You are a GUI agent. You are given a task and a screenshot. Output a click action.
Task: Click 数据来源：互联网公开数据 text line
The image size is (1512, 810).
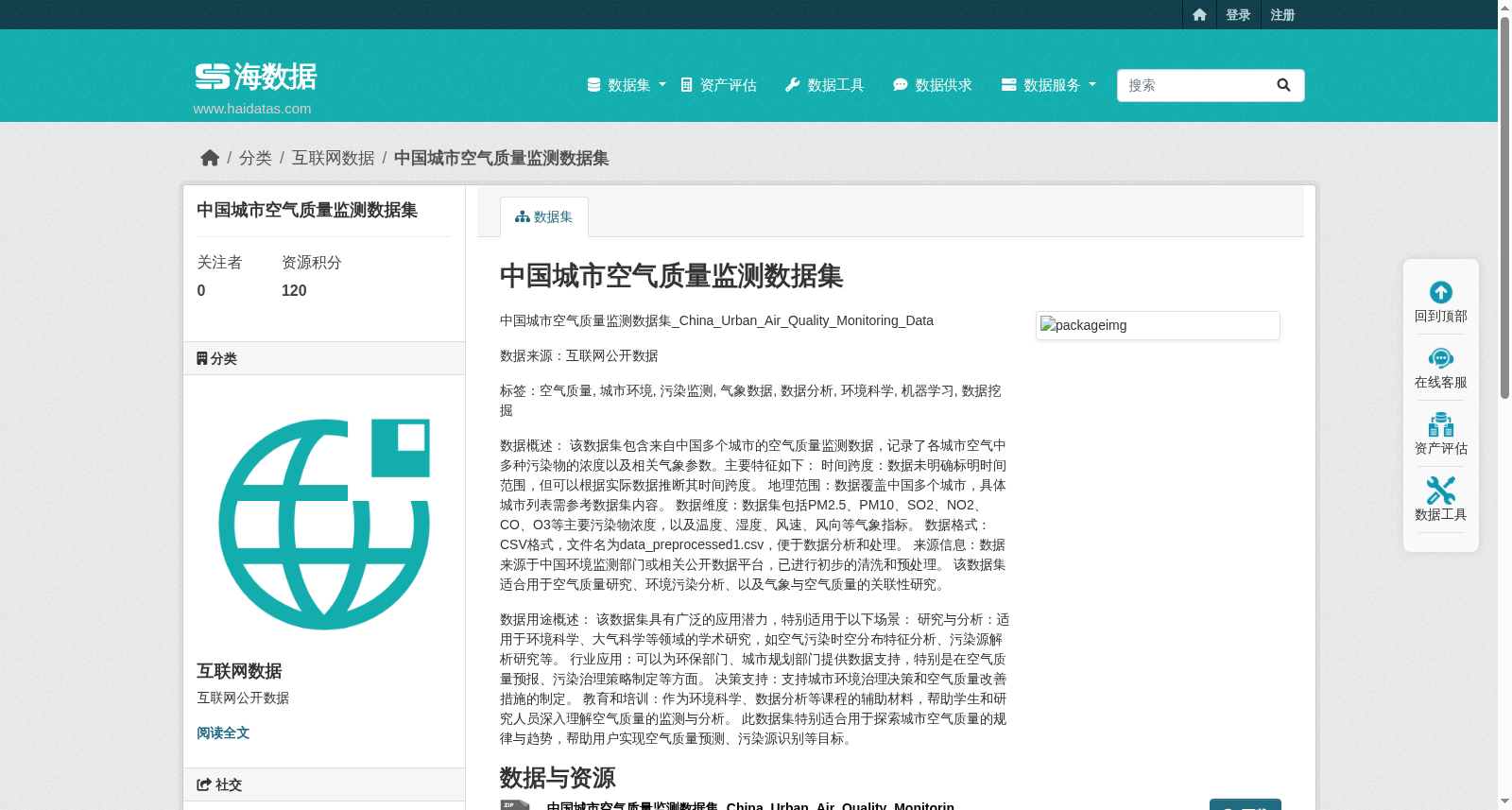click(579, 356)
